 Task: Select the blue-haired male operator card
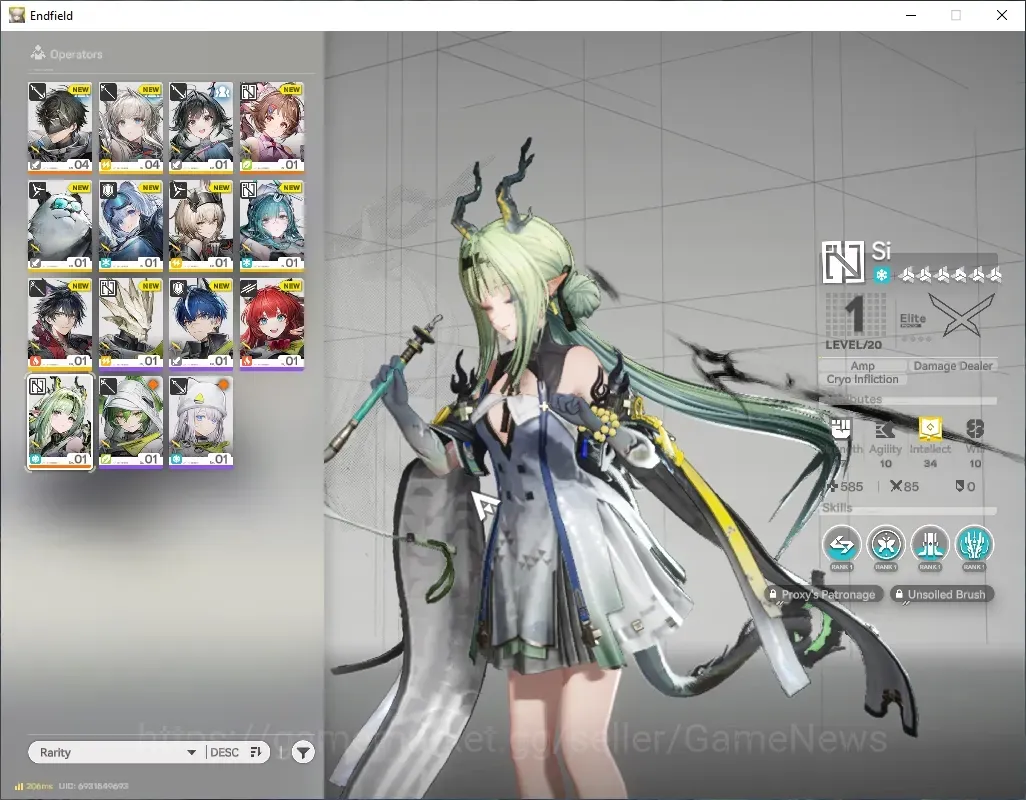(201, 324)
